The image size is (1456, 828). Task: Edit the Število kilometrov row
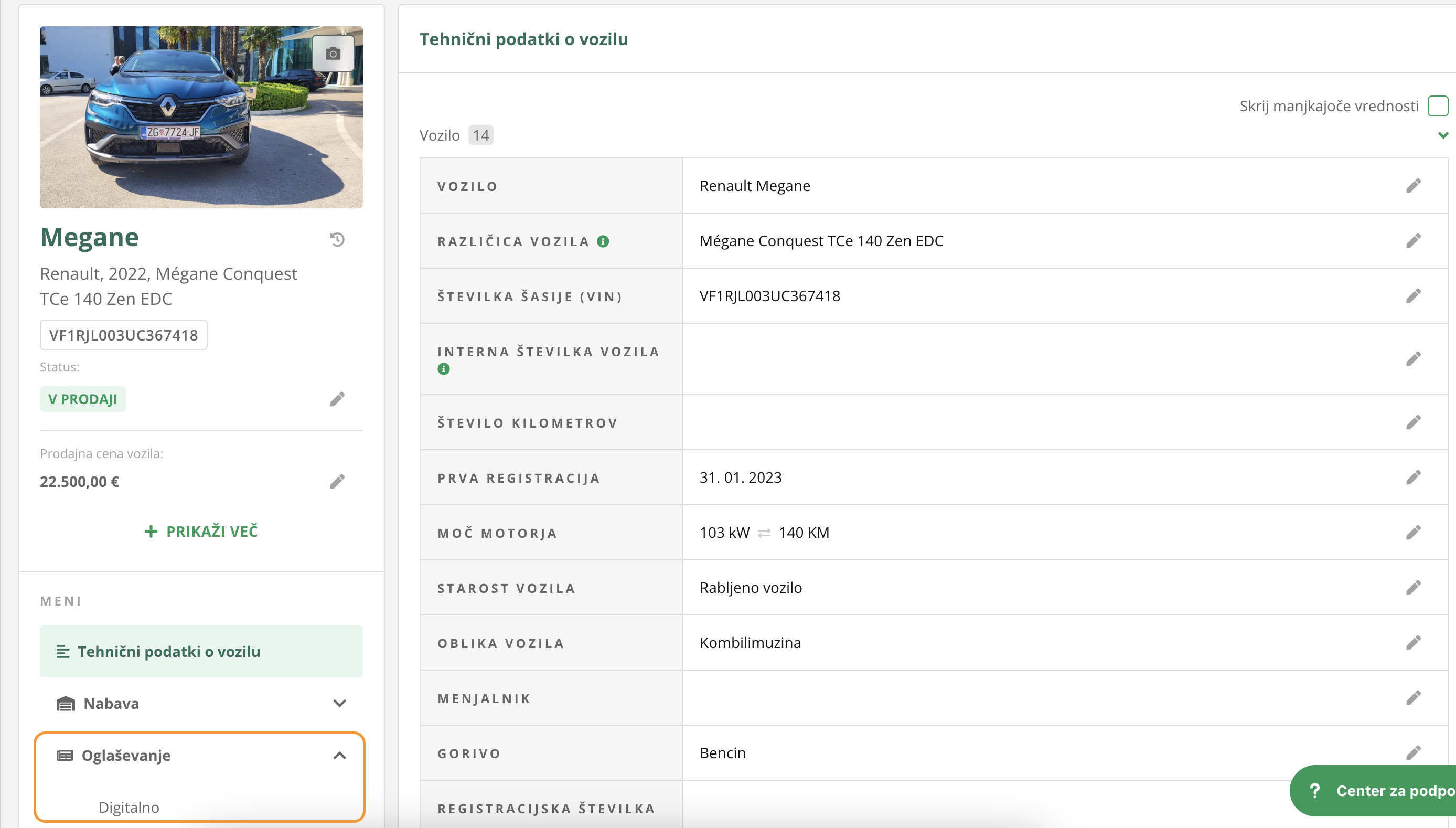click(x=1414, y=422)
